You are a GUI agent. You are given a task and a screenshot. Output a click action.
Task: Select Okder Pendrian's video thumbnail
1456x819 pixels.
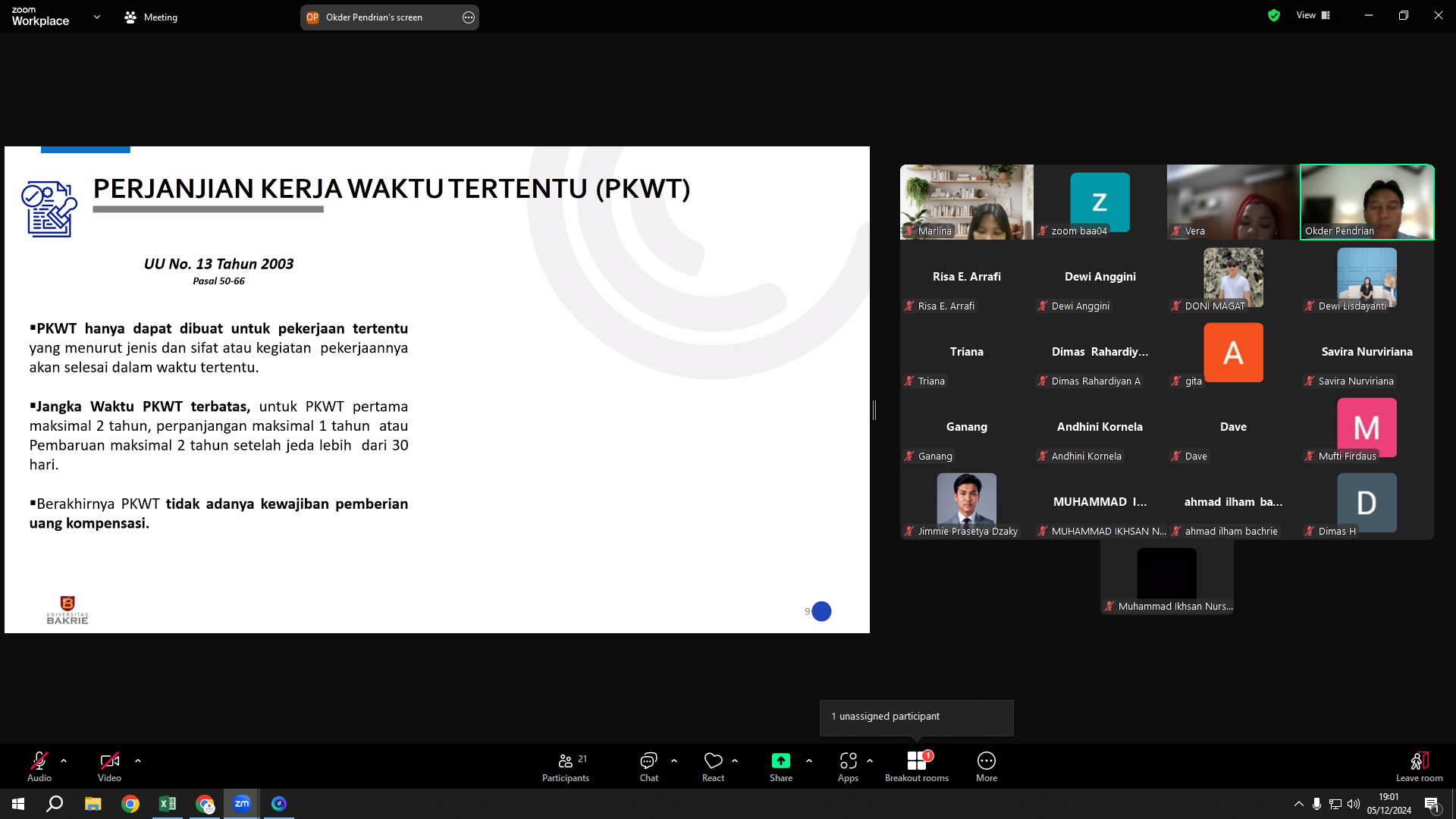coord(1367,202)
